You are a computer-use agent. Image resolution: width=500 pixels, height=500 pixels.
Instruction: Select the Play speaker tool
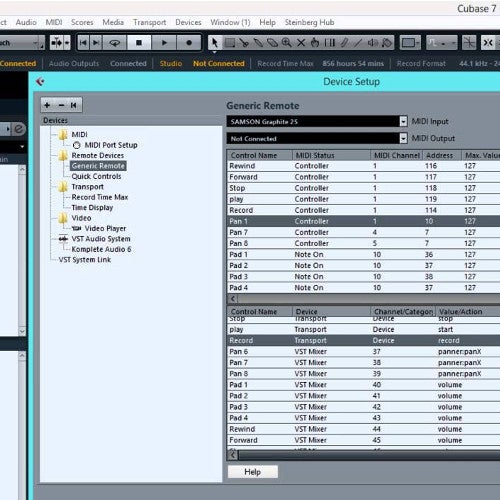click(372, 43)
